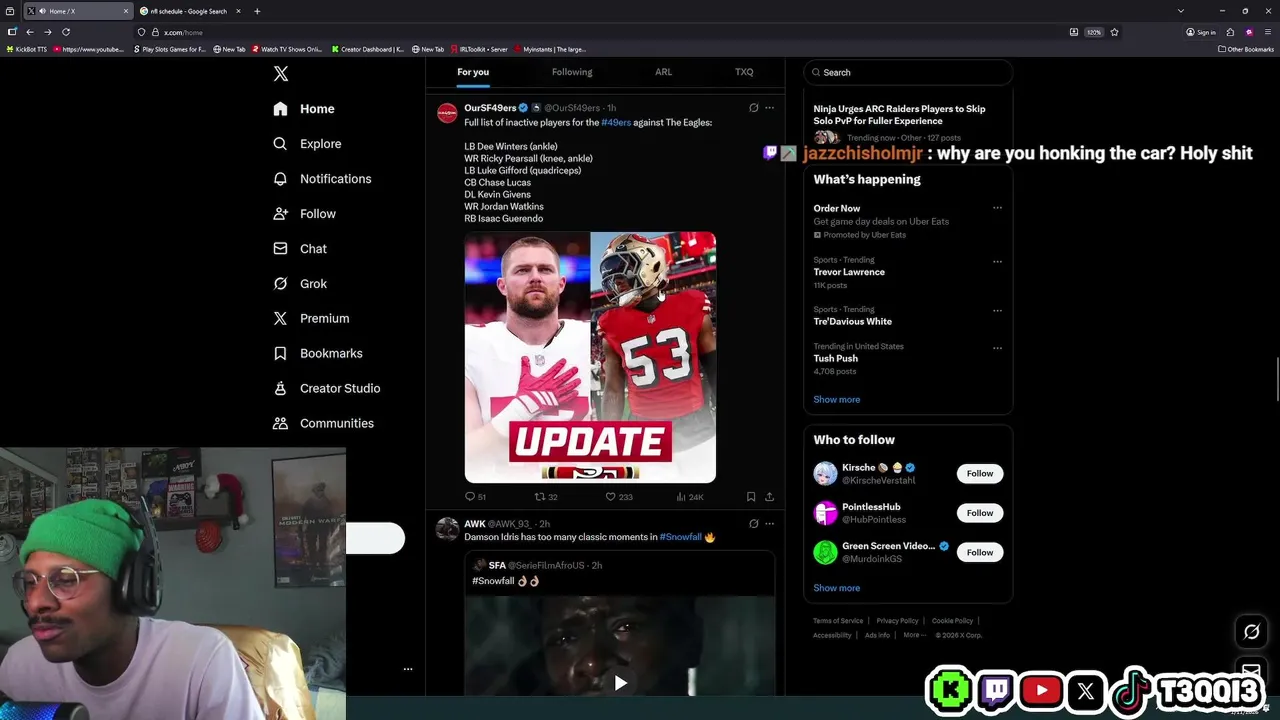Image resolution: width=1280 pixels, height=720 pixels.
Task: Open KickBot TTS bookmark
Action: pyautogui.click(x=27, y=49)
